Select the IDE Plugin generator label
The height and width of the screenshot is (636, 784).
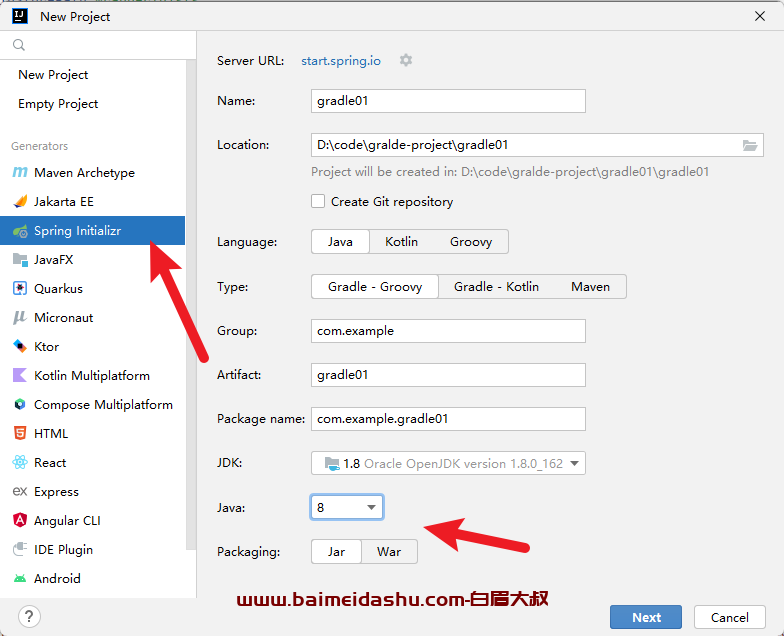pos(64,550)
